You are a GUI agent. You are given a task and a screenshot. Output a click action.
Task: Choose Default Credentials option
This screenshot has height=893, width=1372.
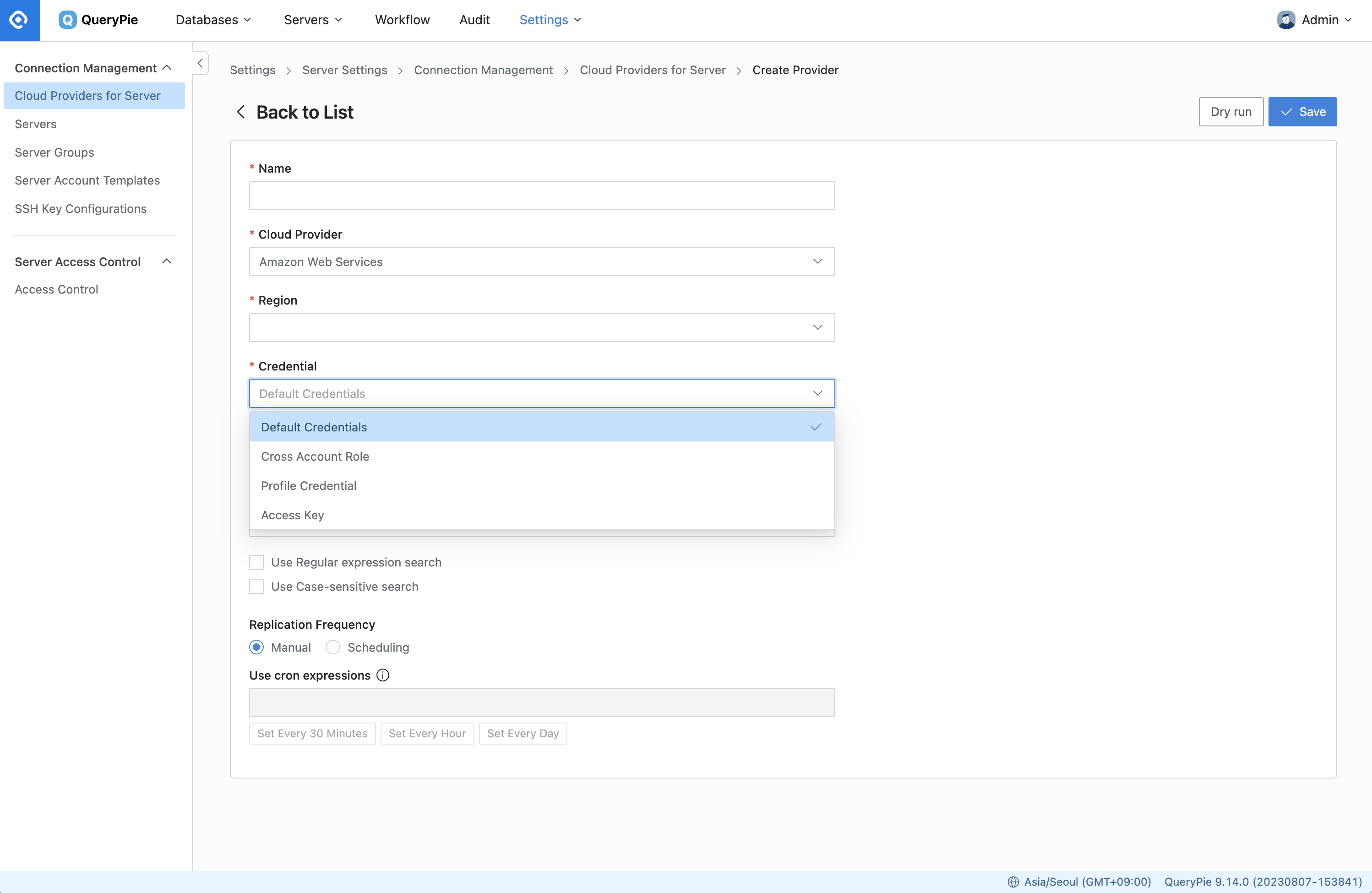tap(542, 427)
